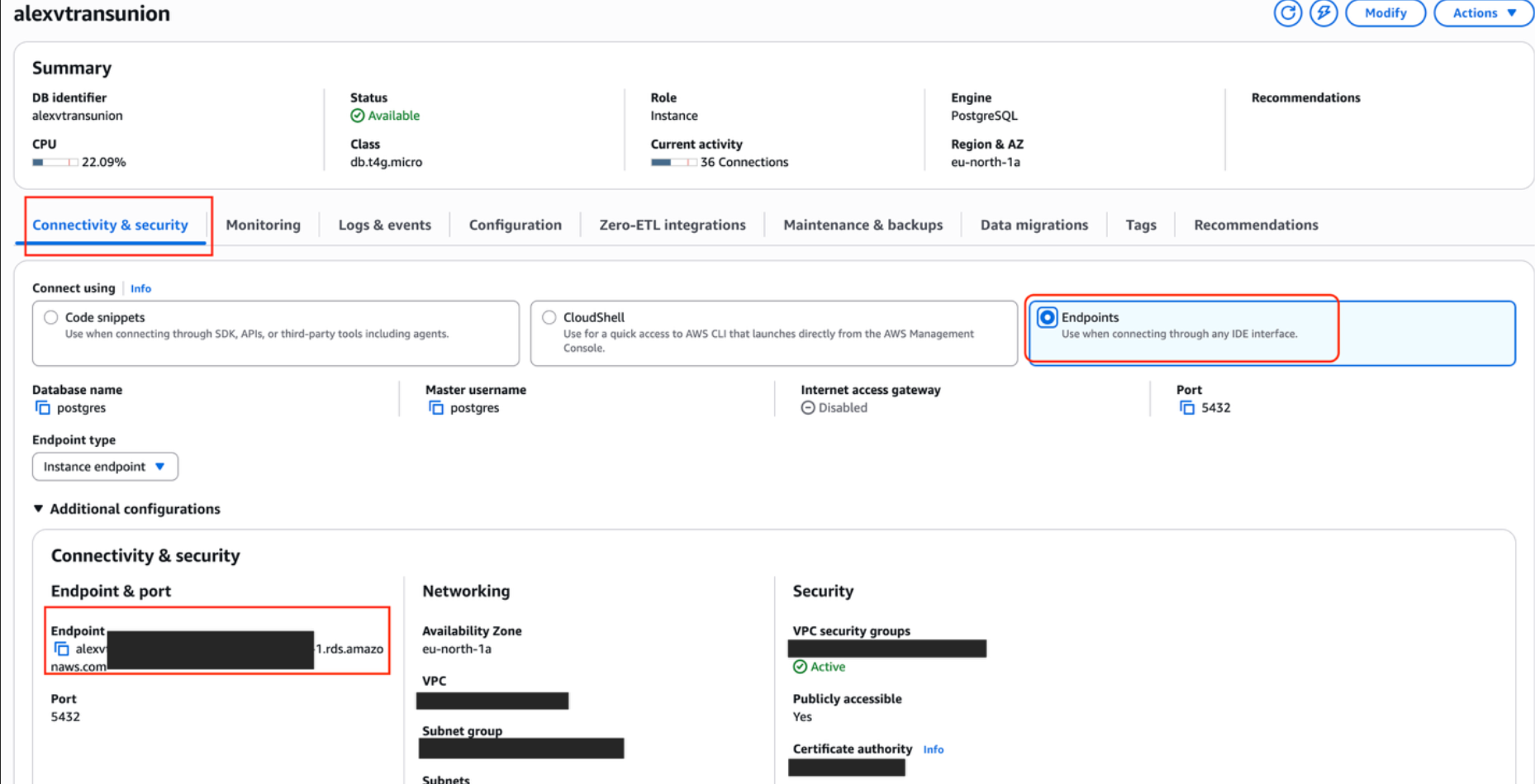The height and width of the screenshot is (784, 1535).
Task: Click the Active security group check icon
Action: (x=800, y=667)
